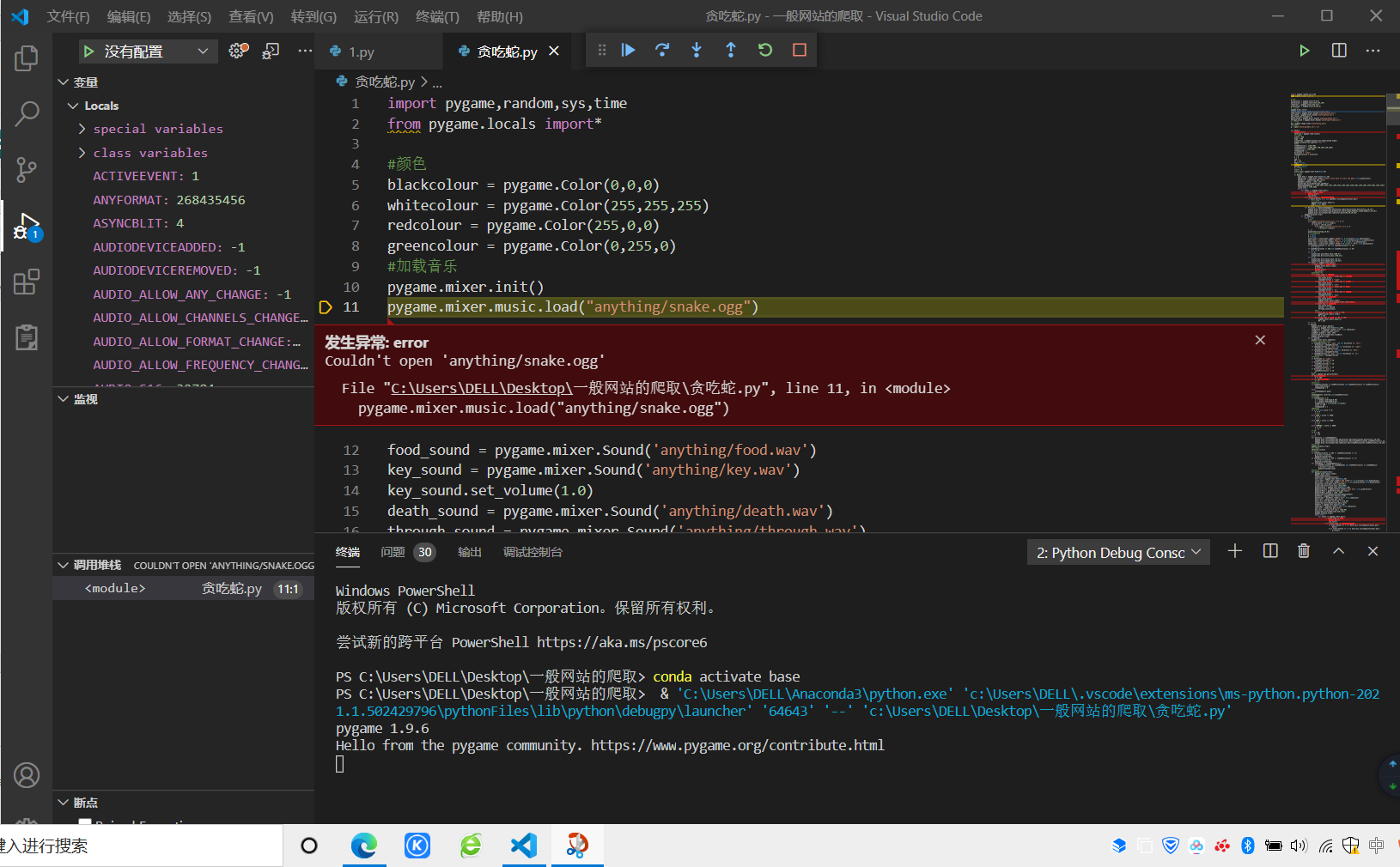Image resolution: width=1400 pixels, height=867 pixels.
Task: Open the Search view in activity bar
Action: click(x=27, y=113)
